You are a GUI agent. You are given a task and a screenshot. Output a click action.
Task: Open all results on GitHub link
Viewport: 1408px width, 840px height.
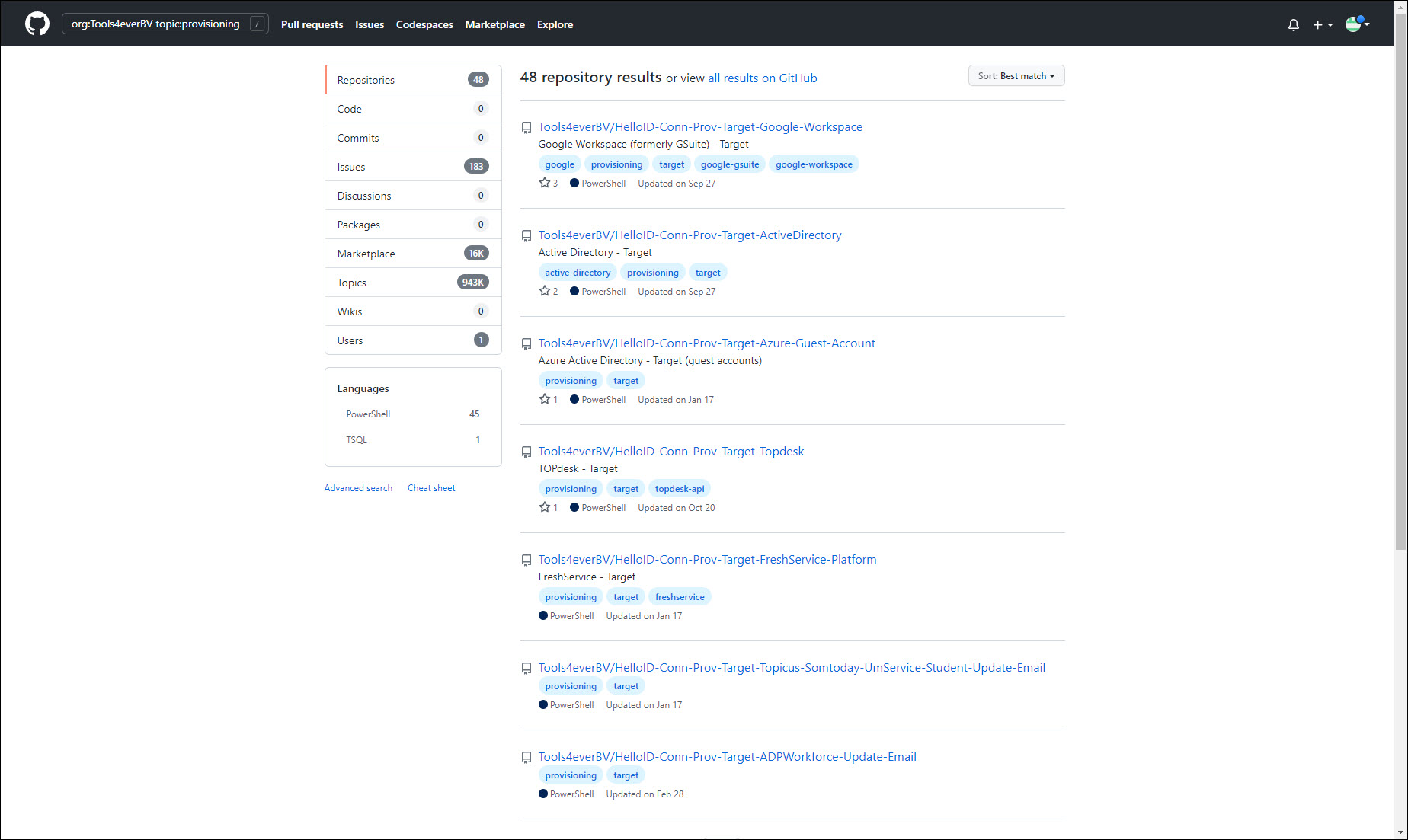click(x=763, y=78)
